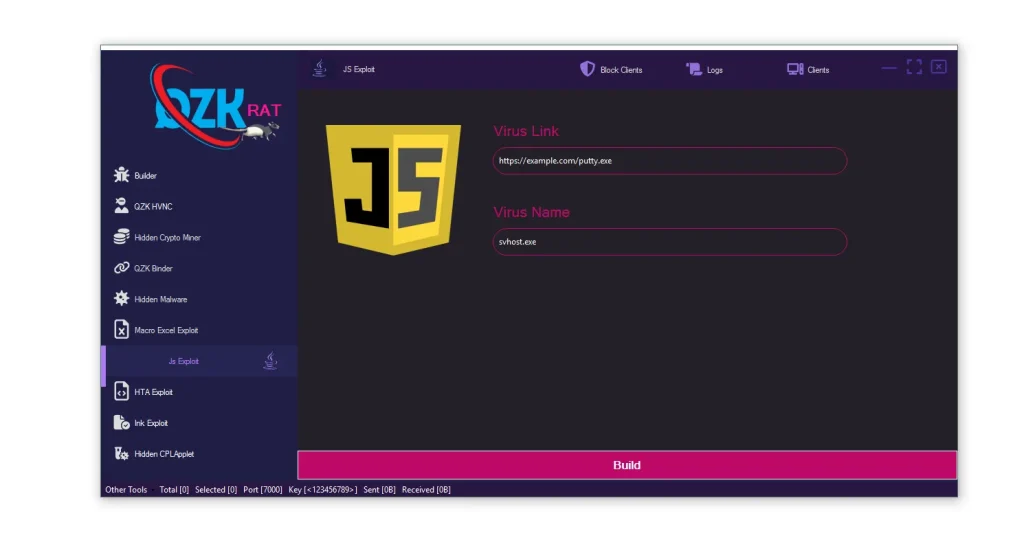This screenshot has width=1024, height=553.
Task: Click the Block Clients shield icon
Action: pyautogui.click(x=587, y=69)
